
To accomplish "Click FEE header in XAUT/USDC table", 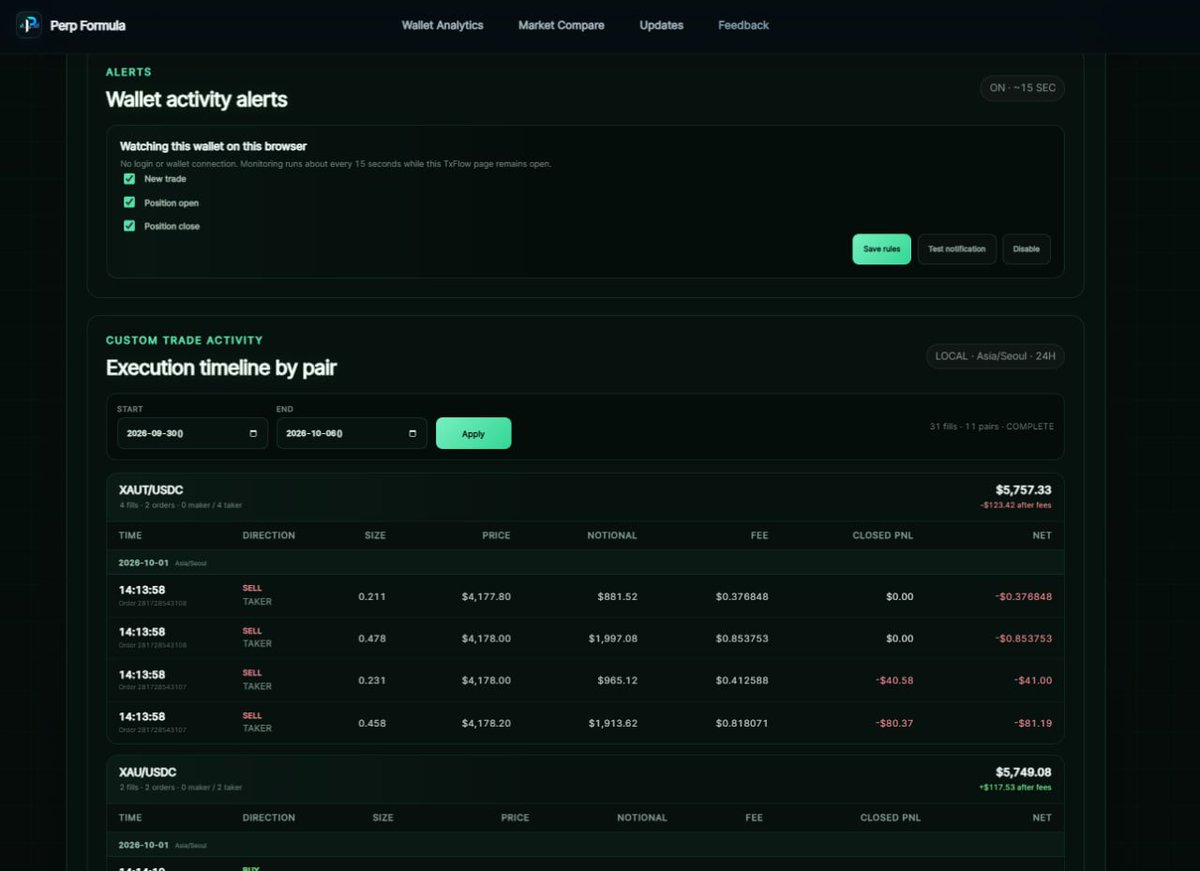I will click(759, 535).
